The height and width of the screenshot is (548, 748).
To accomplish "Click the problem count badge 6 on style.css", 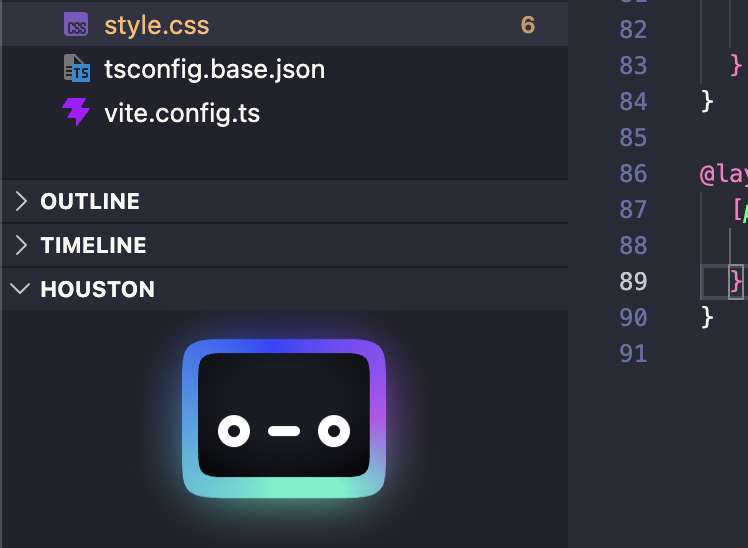I will (x=528, y=25).
